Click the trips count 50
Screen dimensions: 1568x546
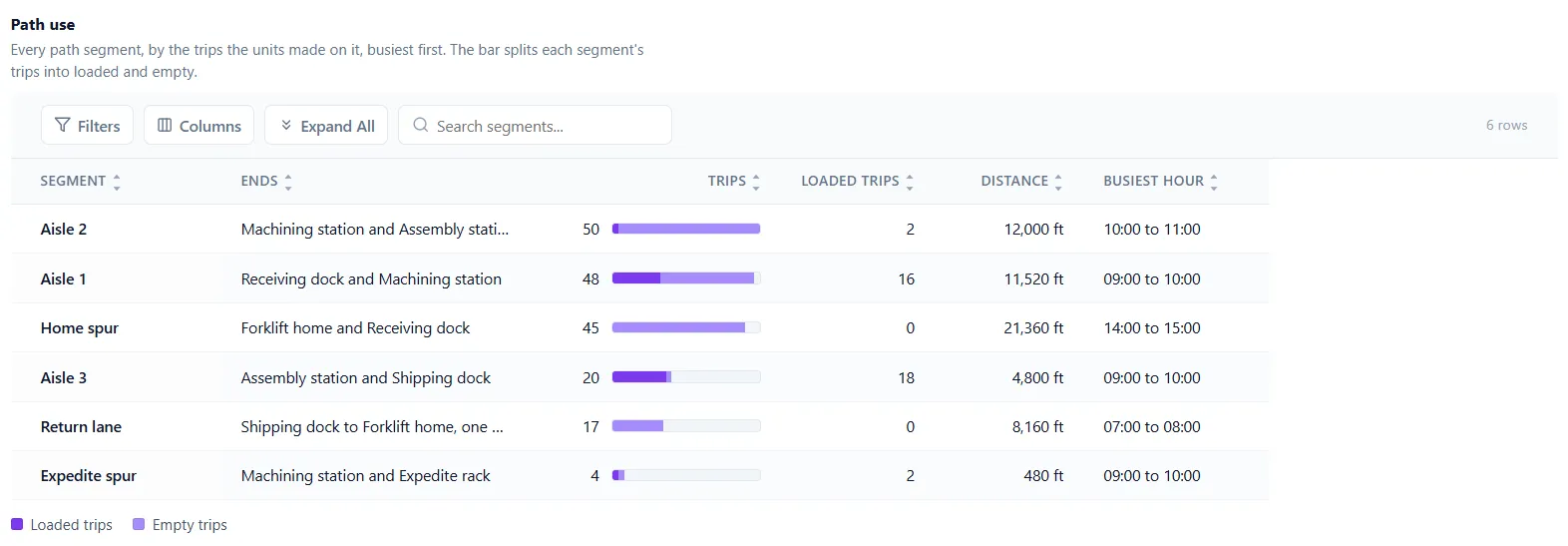click(x=590, y=229)
